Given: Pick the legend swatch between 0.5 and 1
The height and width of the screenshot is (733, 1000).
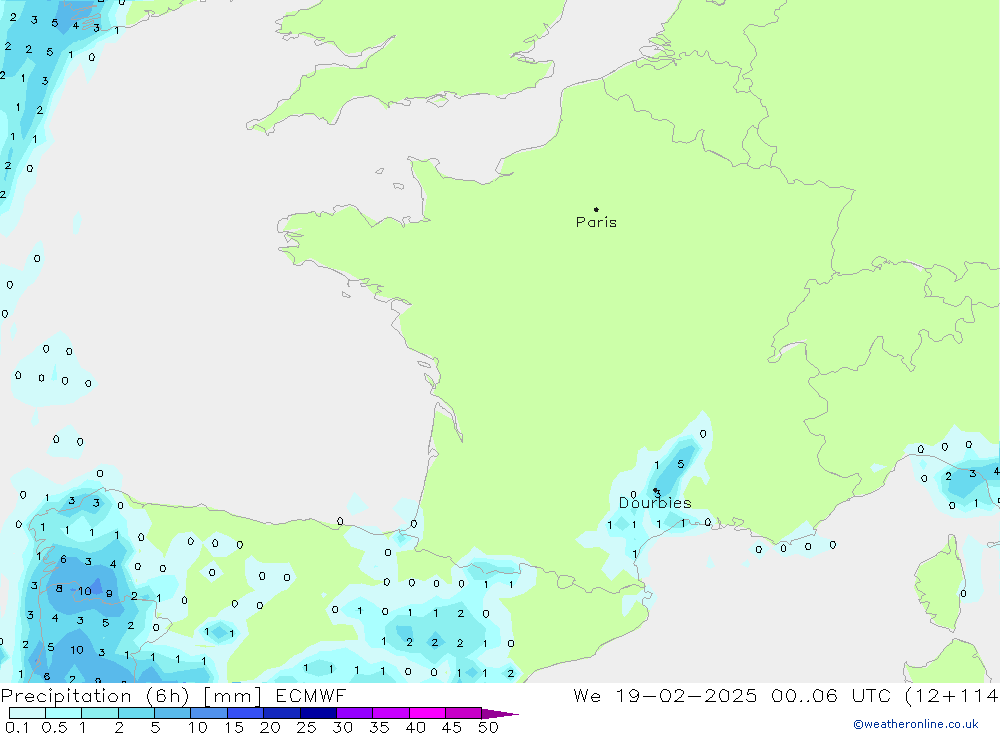Looking at the screenshot, I should pos(64,713).
